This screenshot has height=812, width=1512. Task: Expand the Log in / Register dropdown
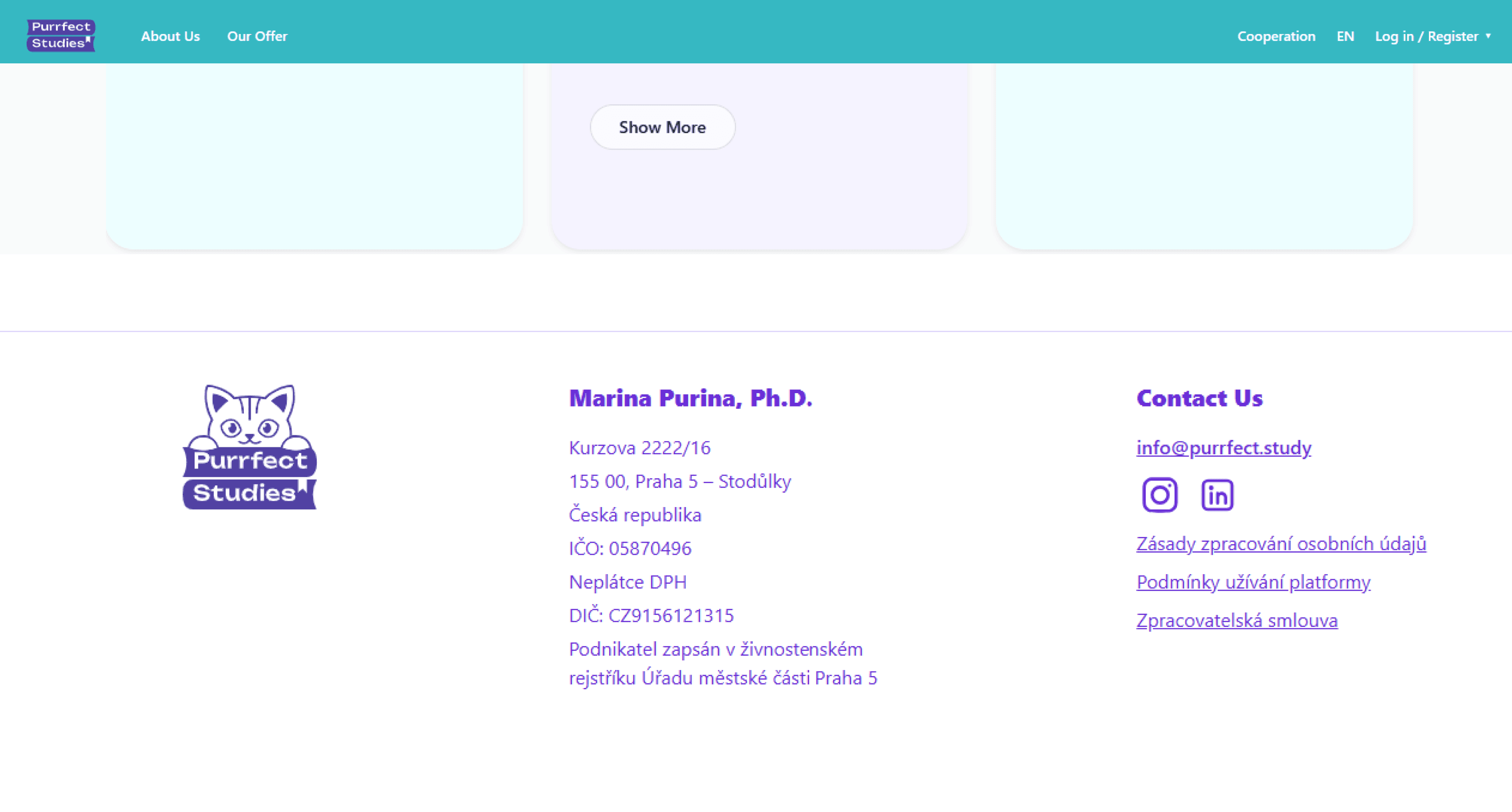(1433, 36)
